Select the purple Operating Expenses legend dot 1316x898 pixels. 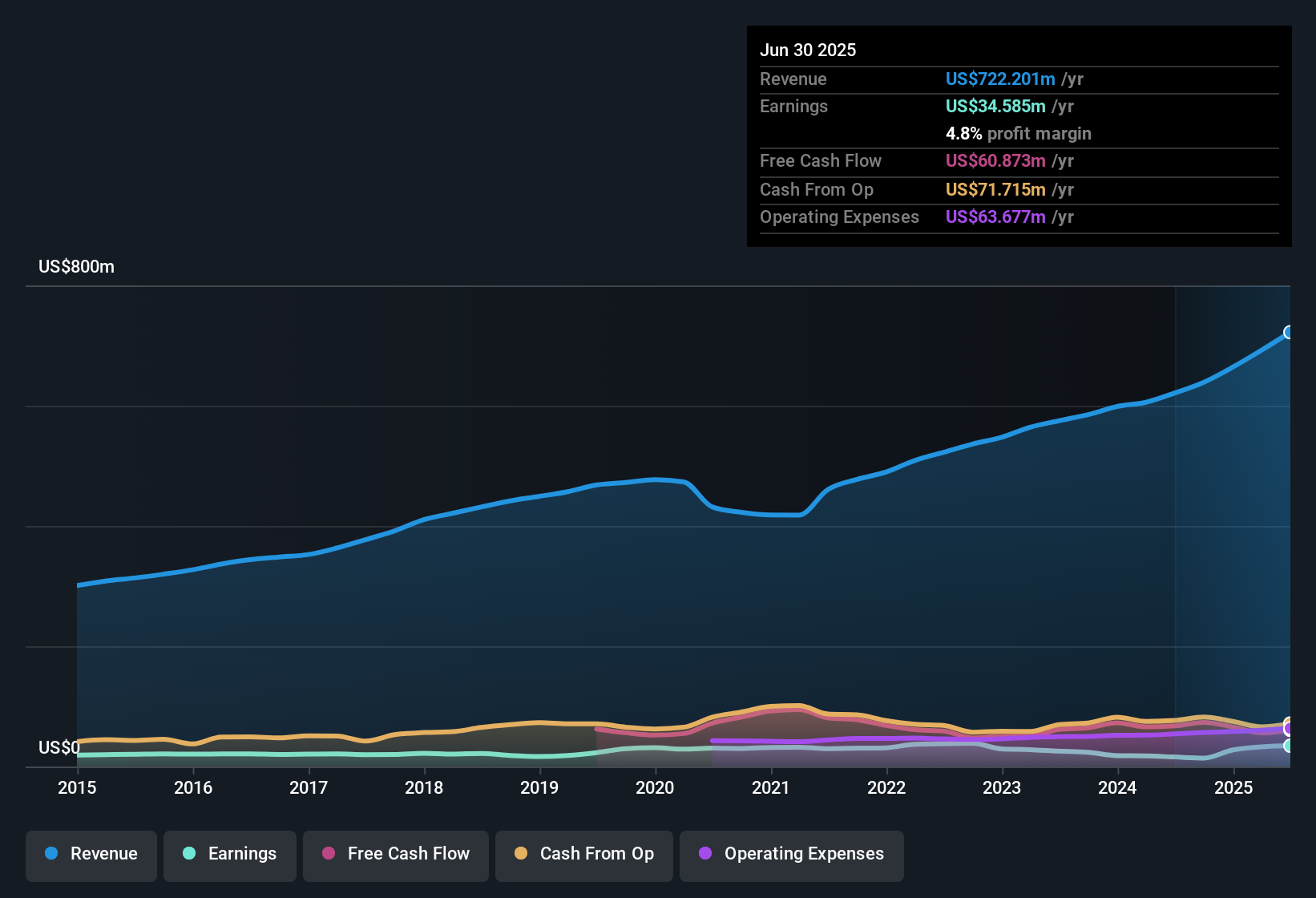tap(704, 854)
